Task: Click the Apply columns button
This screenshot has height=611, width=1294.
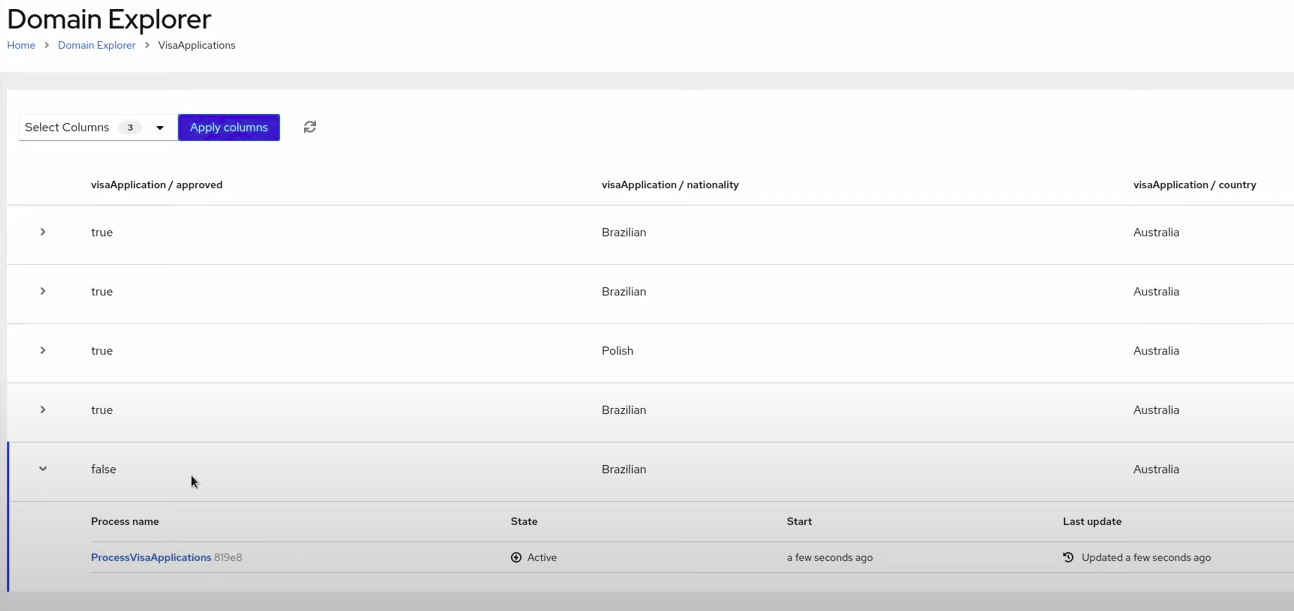Action: pos(229,127)
